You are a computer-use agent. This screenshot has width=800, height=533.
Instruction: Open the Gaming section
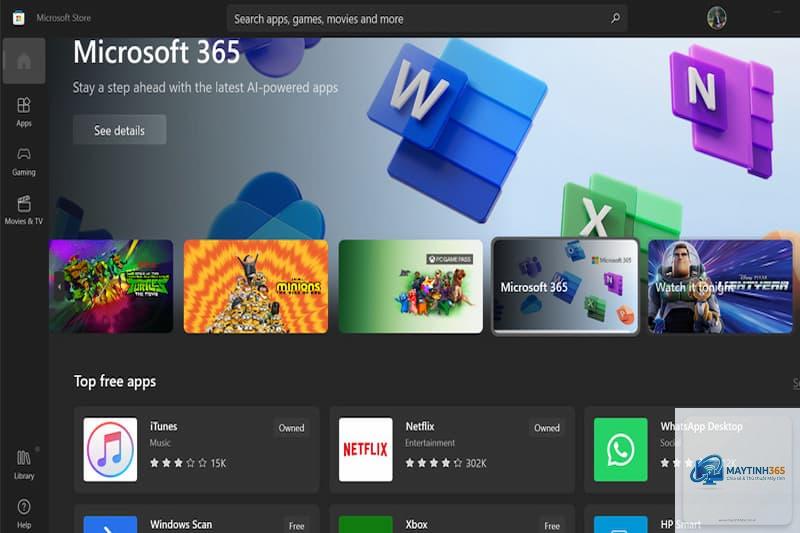coord(23,161)
